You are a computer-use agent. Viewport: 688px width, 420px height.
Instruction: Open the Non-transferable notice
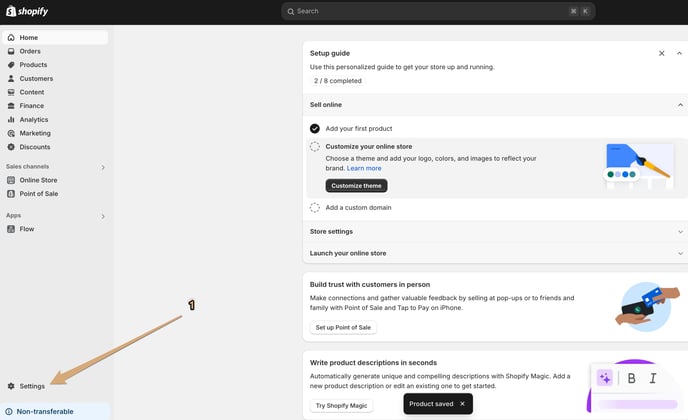click(x=55, y=412)
